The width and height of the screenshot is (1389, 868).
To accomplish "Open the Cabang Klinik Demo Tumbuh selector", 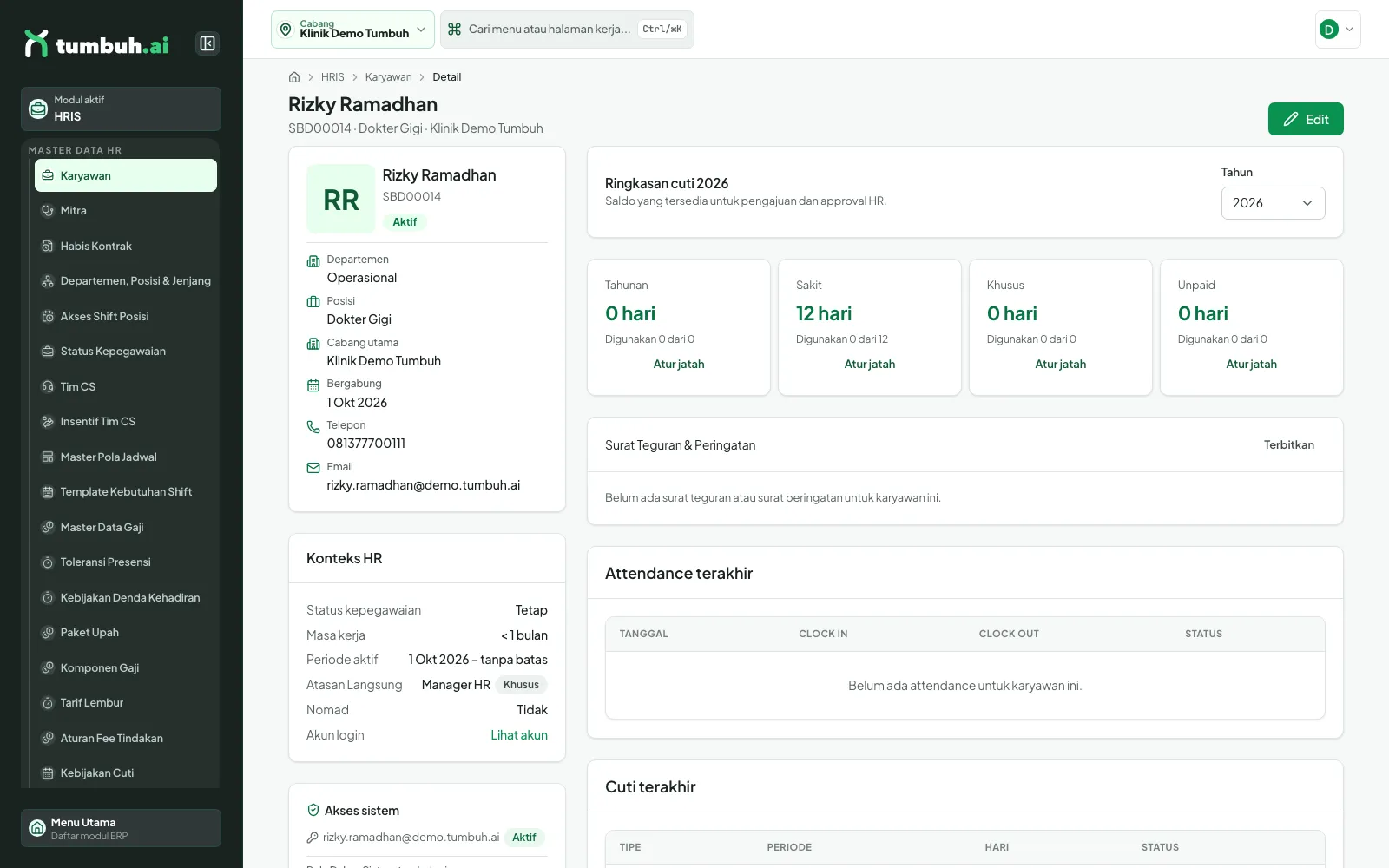I will point(352,30).
